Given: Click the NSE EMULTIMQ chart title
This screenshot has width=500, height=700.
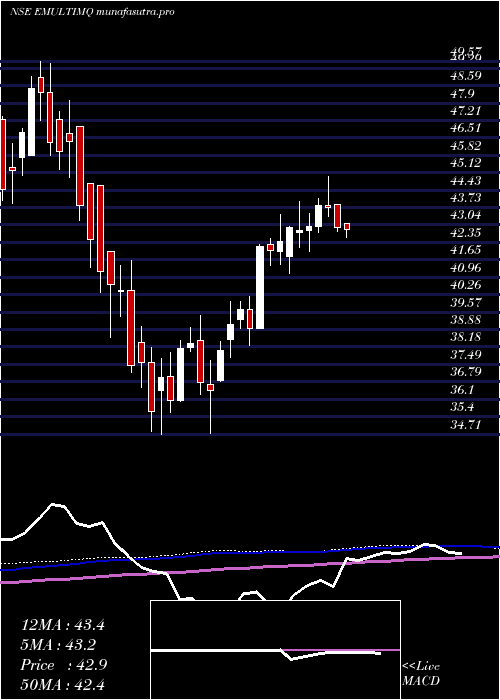Looking at the screenshot, I should (92, 12).
